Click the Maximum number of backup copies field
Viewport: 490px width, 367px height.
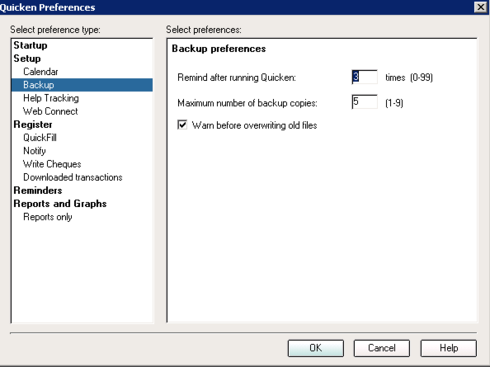tap(364, 102)
